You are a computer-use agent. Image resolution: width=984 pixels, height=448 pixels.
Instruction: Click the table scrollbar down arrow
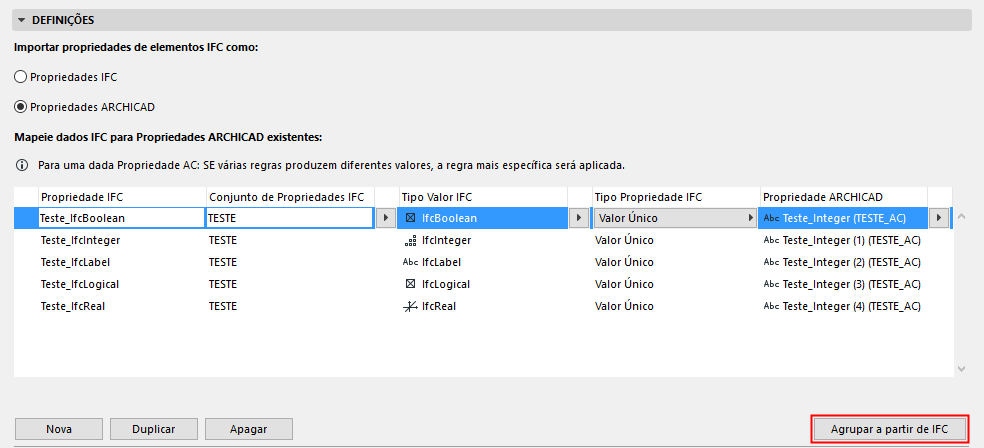[x=962, y=369]
